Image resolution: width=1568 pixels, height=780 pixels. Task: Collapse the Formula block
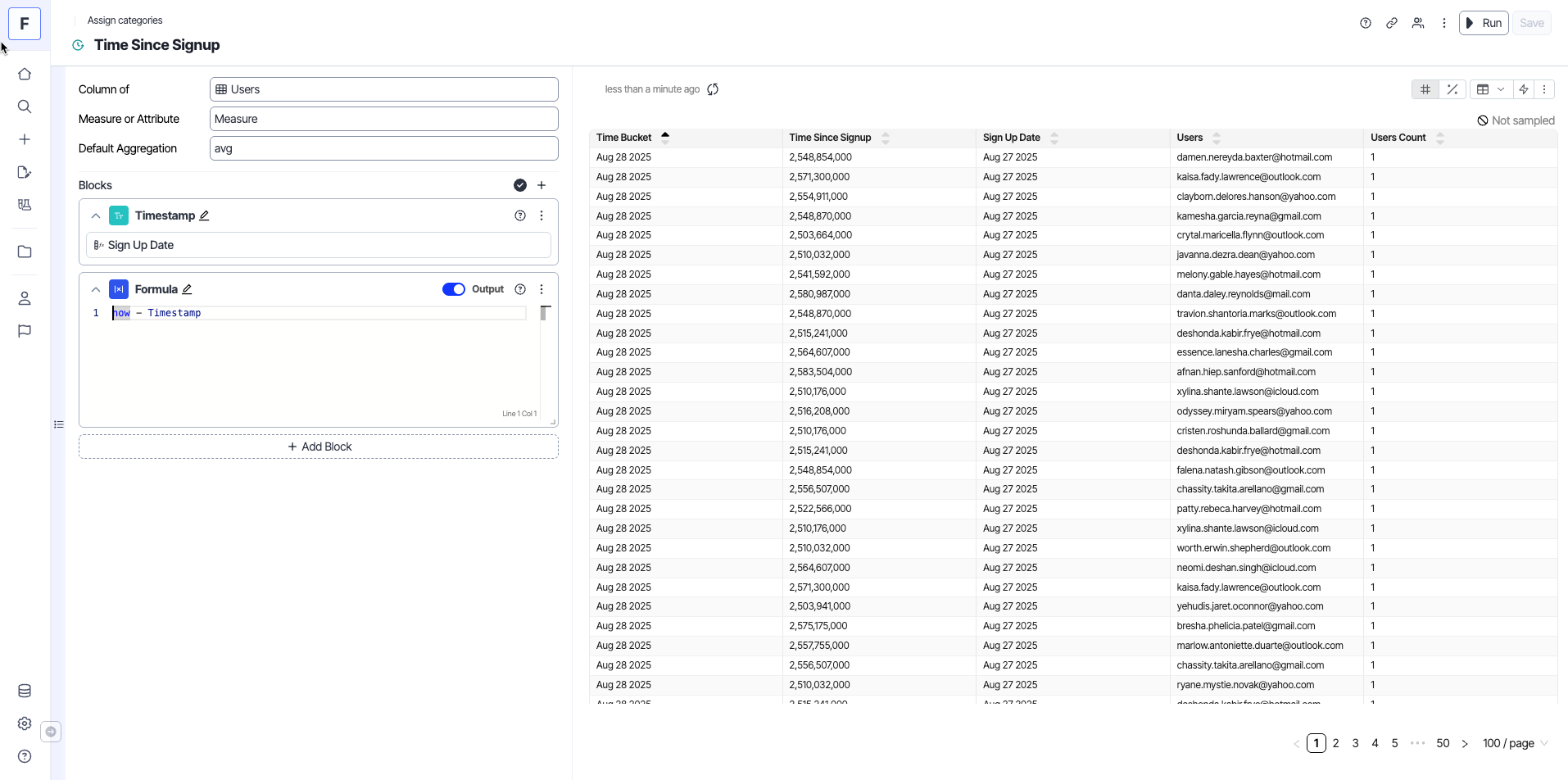tap(96, 289)
